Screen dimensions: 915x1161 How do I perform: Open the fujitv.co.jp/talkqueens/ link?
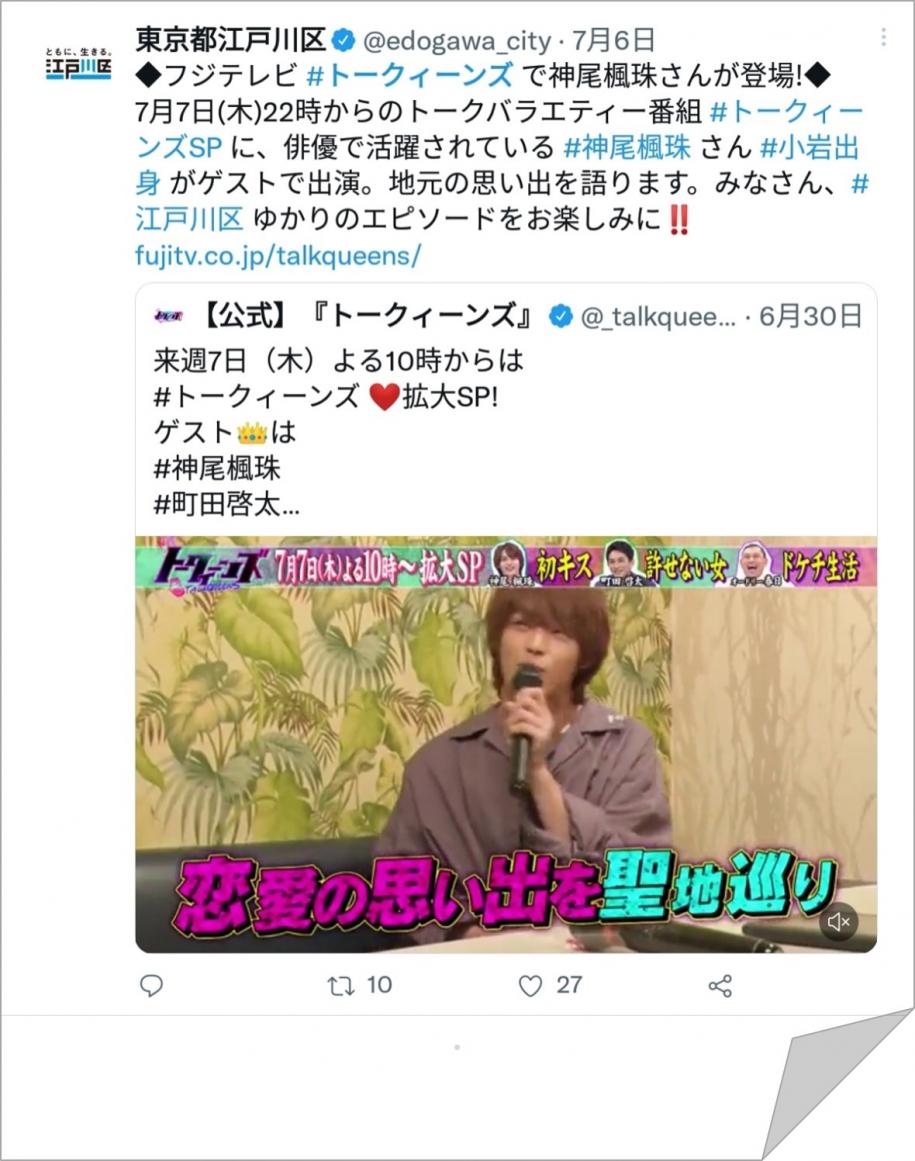click(x=278, y=256)
